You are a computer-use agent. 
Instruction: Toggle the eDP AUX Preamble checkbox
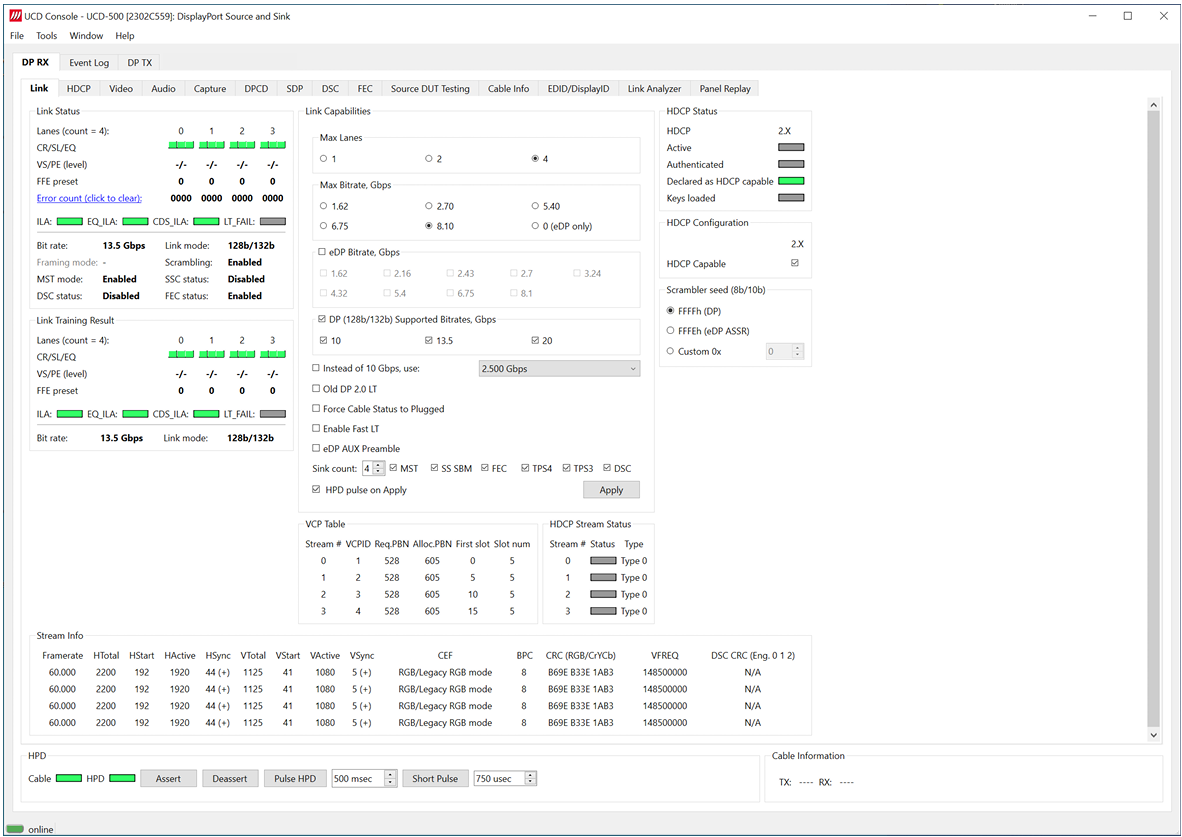coord(317,449)
